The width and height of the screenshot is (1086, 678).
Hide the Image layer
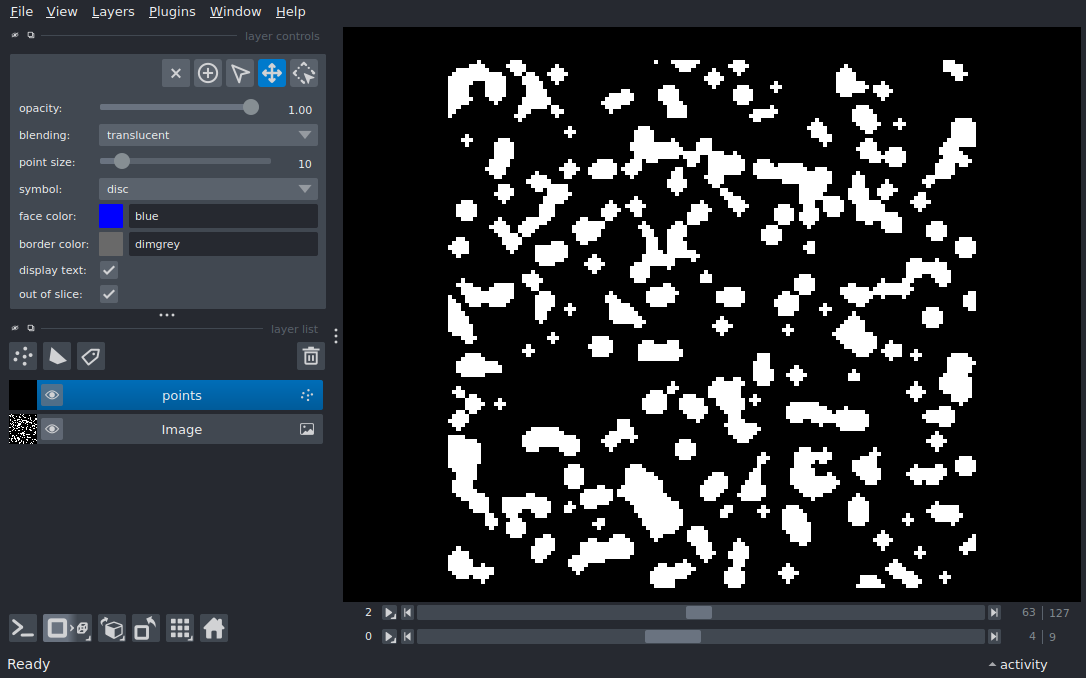point(52,429)
